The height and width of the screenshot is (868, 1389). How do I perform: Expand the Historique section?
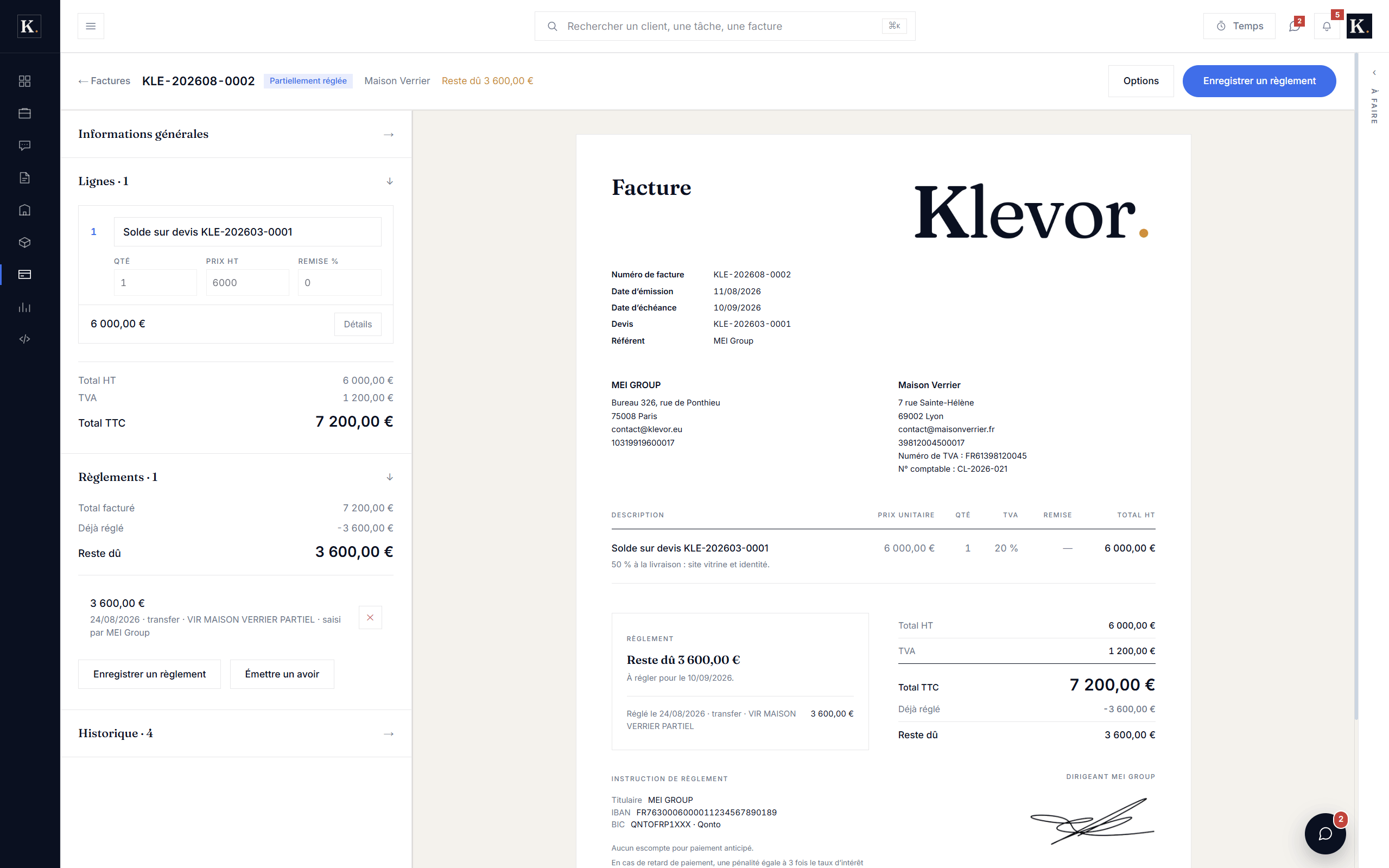pos(236,734)
